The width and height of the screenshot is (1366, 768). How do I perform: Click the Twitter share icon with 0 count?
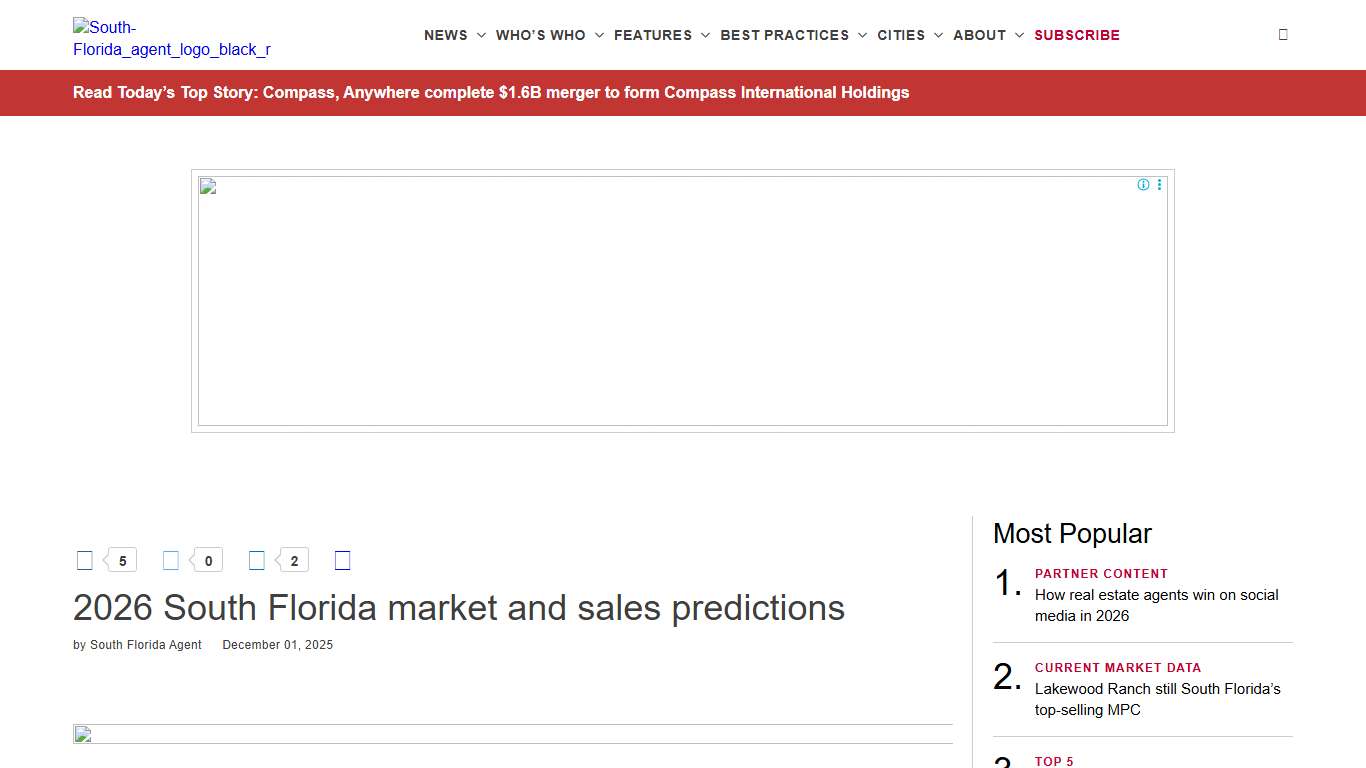170,559
